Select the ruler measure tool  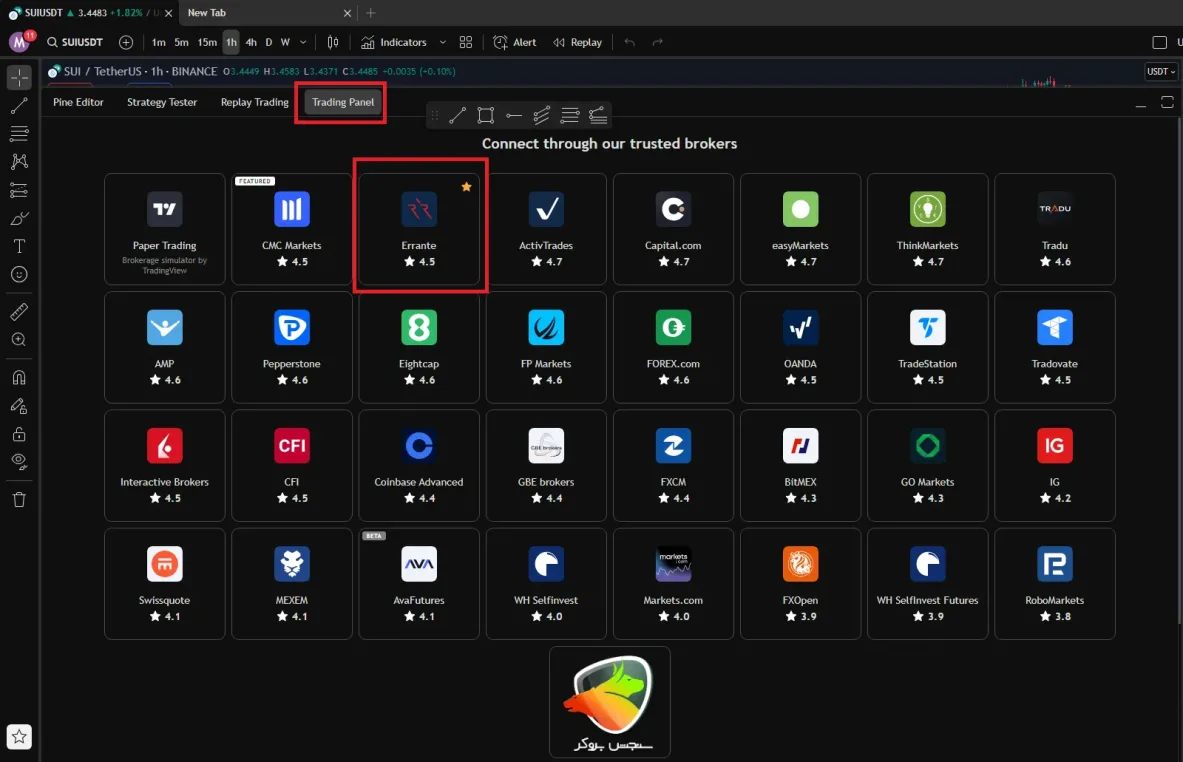coord(20,311)
